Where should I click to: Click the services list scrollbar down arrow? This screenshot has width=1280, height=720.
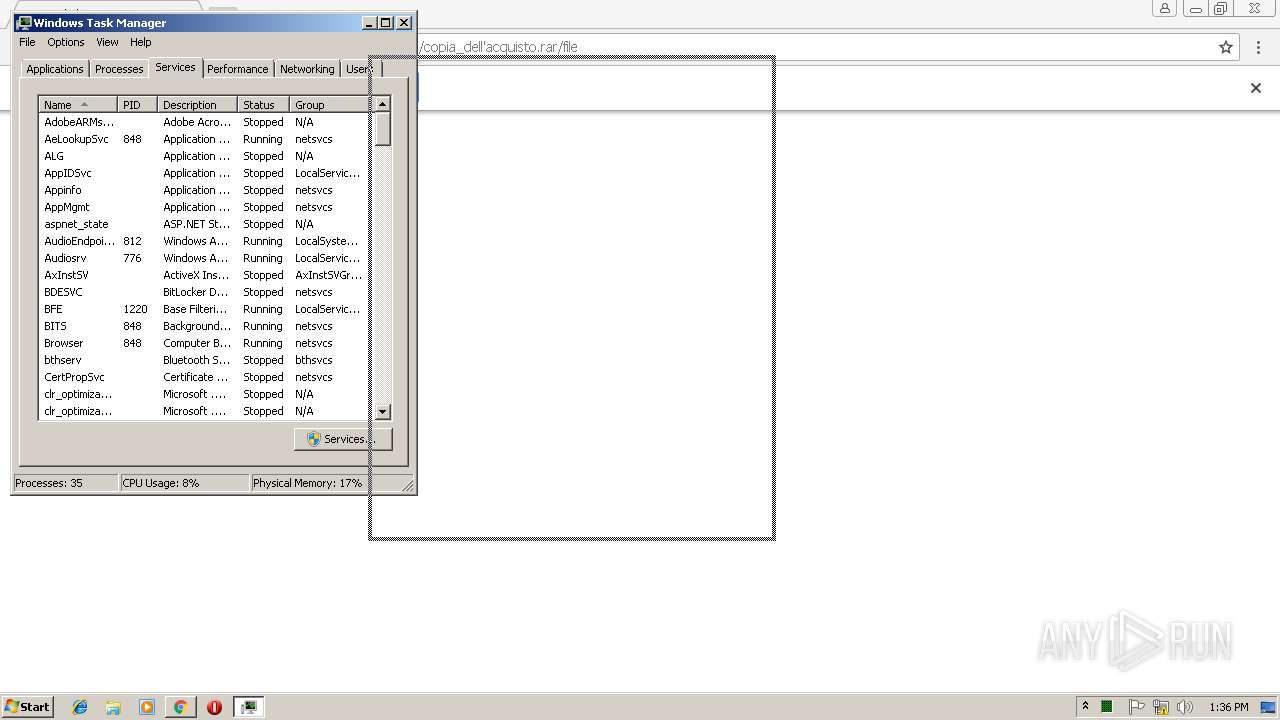pos(383,411)
